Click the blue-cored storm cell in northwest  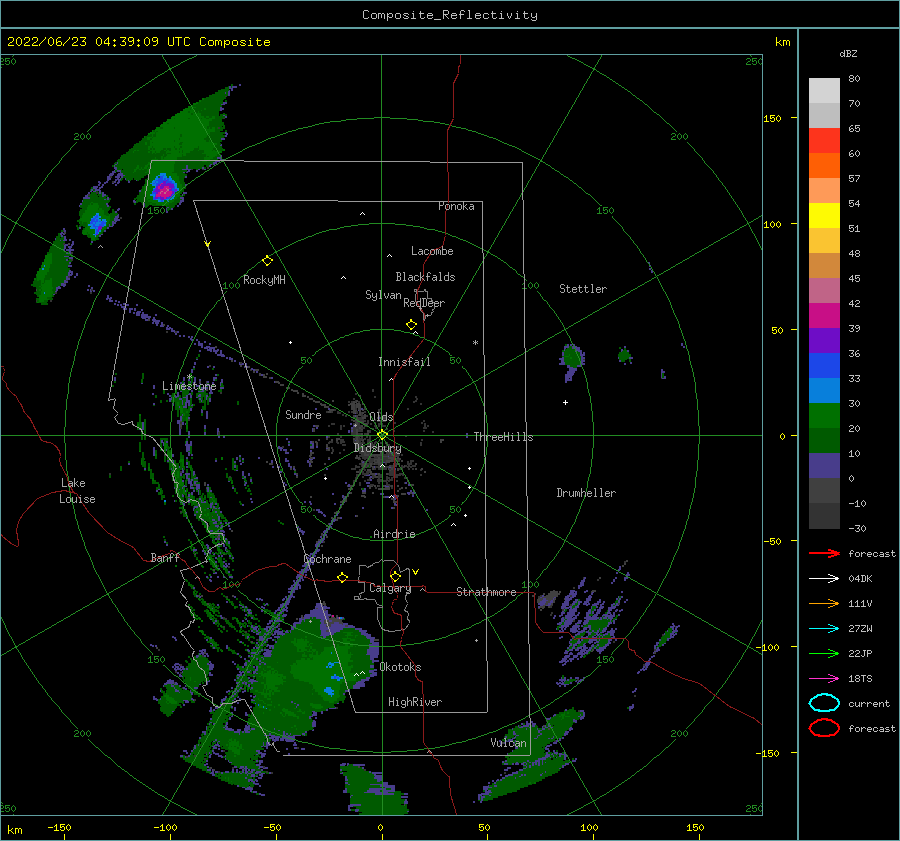coord(96,222)
